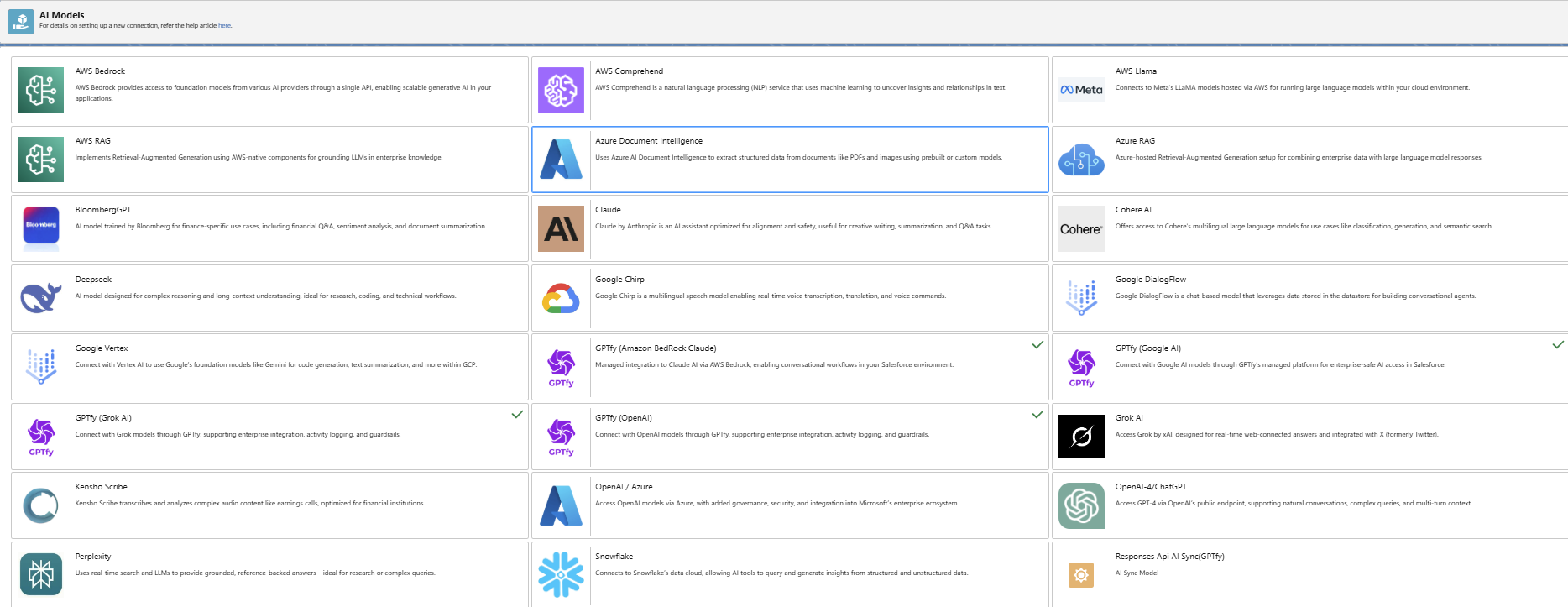
Task: Click the Kensho Scribe circular icon
Action: click(41, 505)
